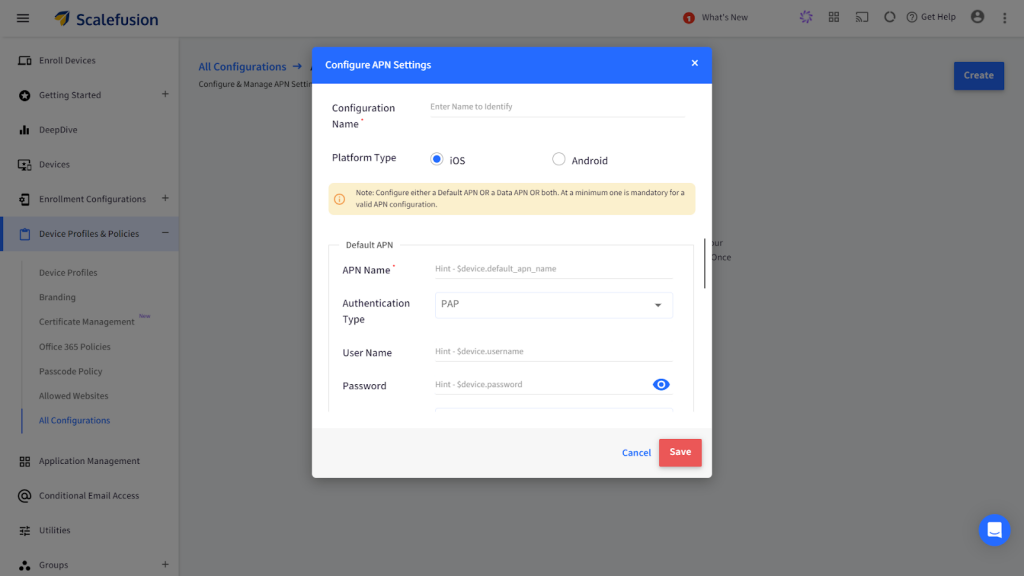Open the hamburger navigation menu
Viewport: 1024px width, 576px height.
tap(23, 18)
